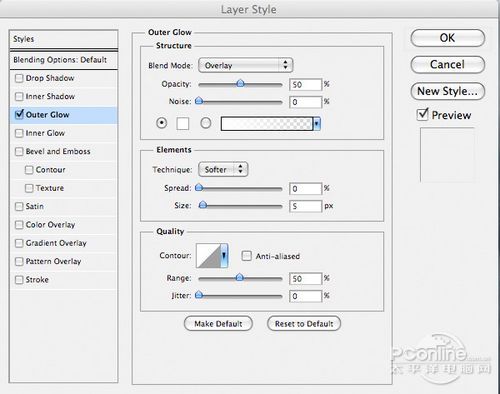The image size is (500, 394).
Task: Uncheck the Preview checkbox
Action: [x=422, y=114]
